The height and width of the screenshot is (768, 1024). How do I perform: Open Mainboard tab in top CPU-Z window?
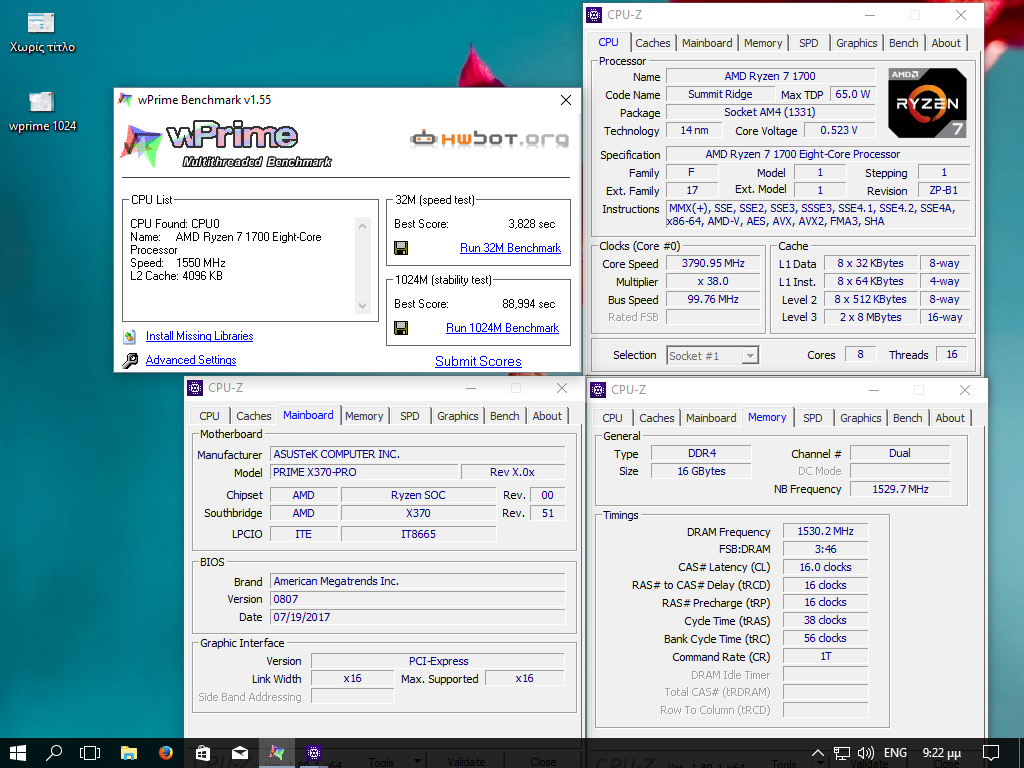pyautogui.click(x=707, y=43)
